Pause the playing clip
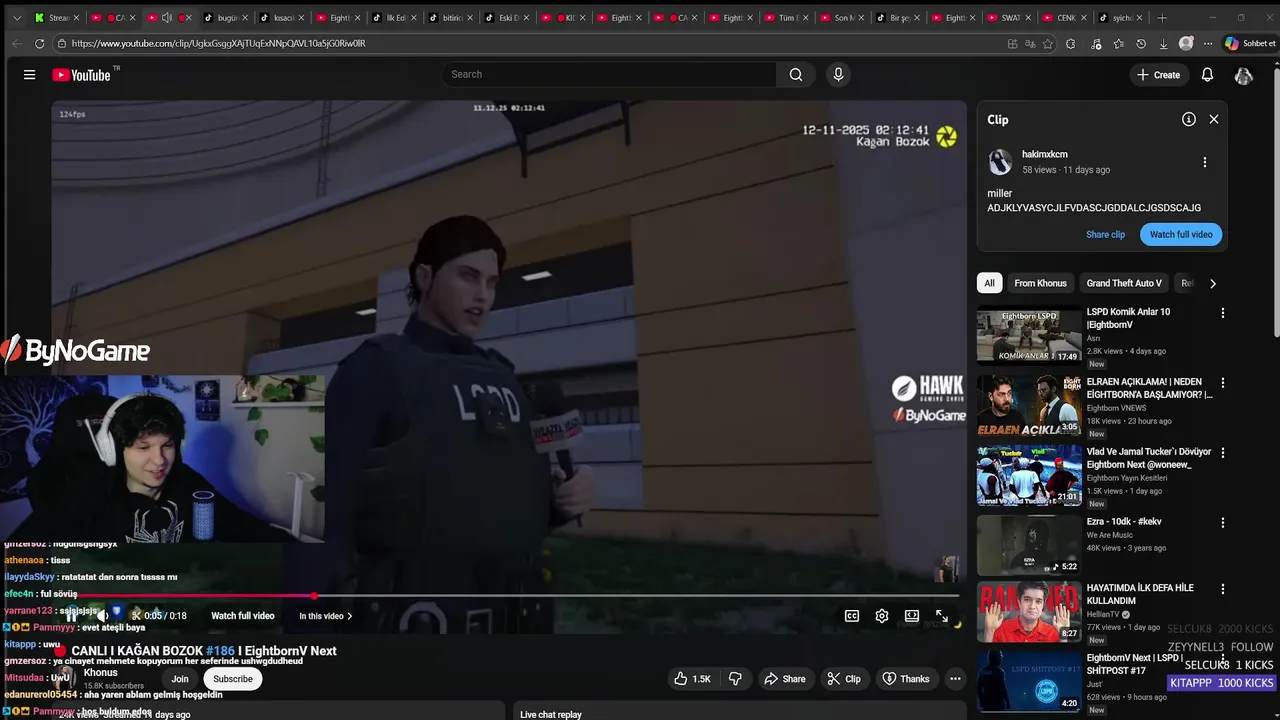1280x720 pixels. [71, 616]
